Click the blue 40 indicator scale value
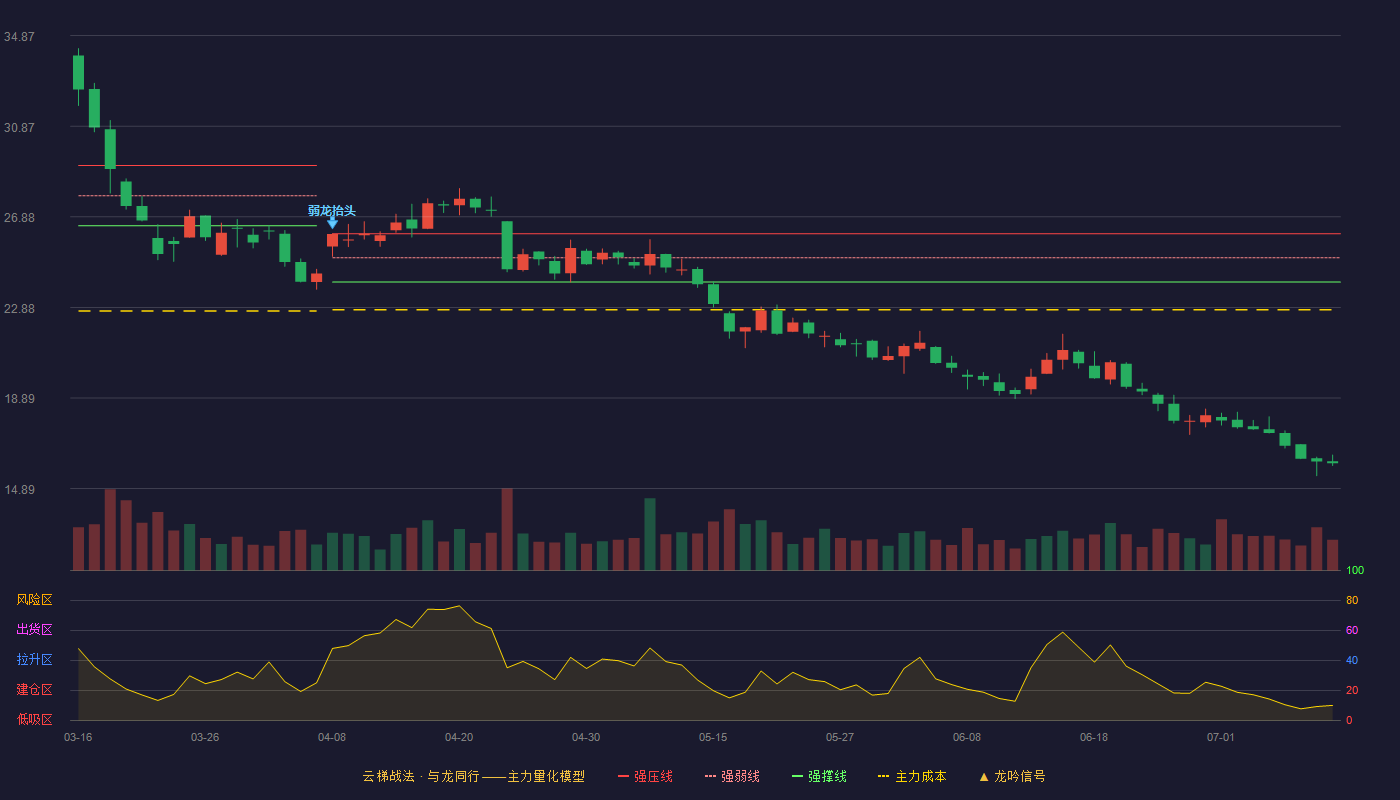 pos(1352,660)
